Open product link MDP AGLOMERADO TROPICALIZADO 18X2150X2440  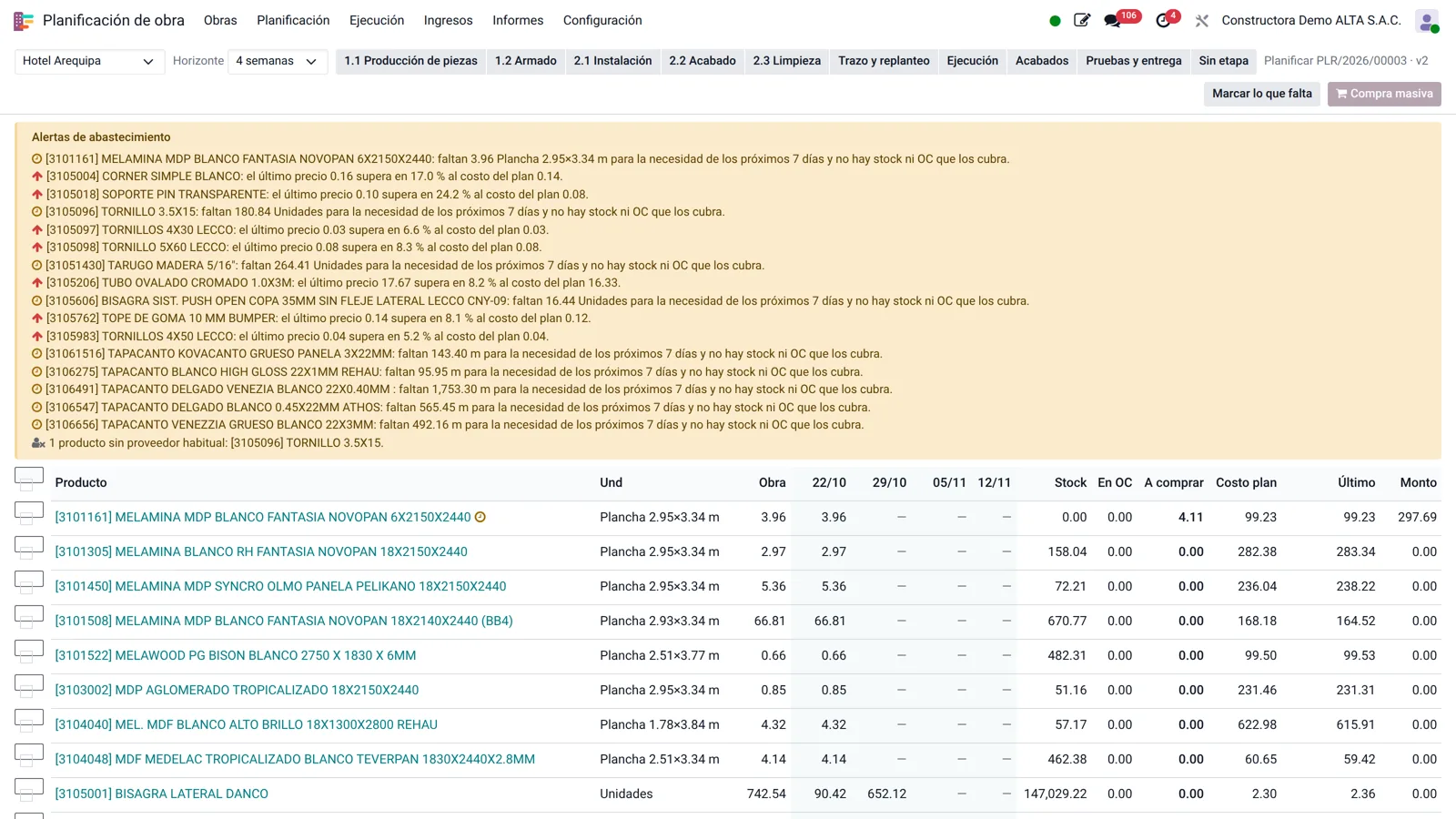click(237, 690)
